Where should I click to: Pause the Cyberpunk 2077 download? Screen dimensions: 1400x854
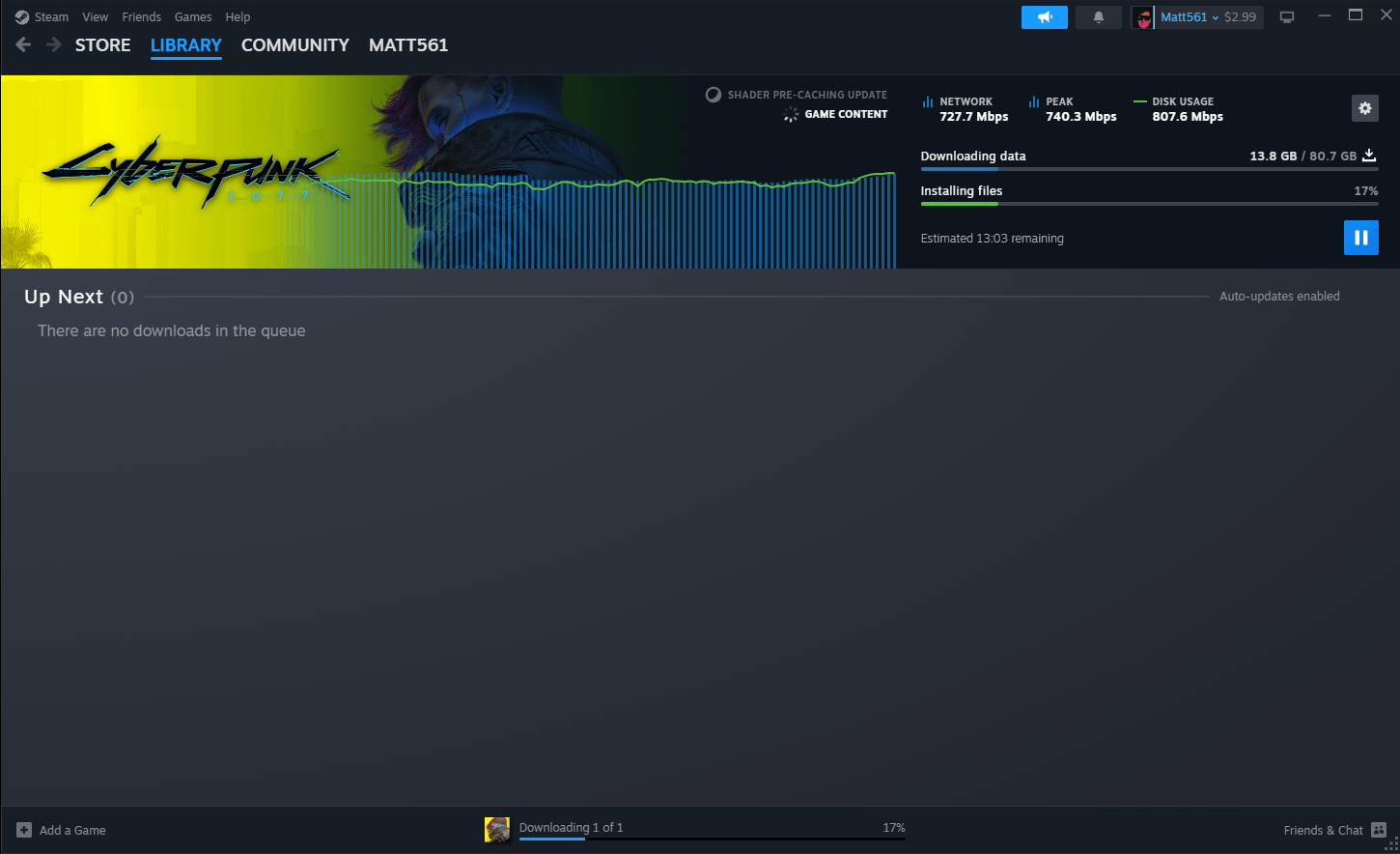click(x=1360, y=238)
